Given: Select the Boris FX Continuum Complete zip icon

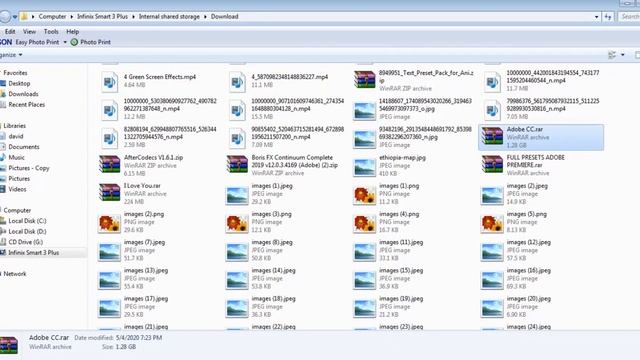Looking at the screenshot, I should 237,164.
